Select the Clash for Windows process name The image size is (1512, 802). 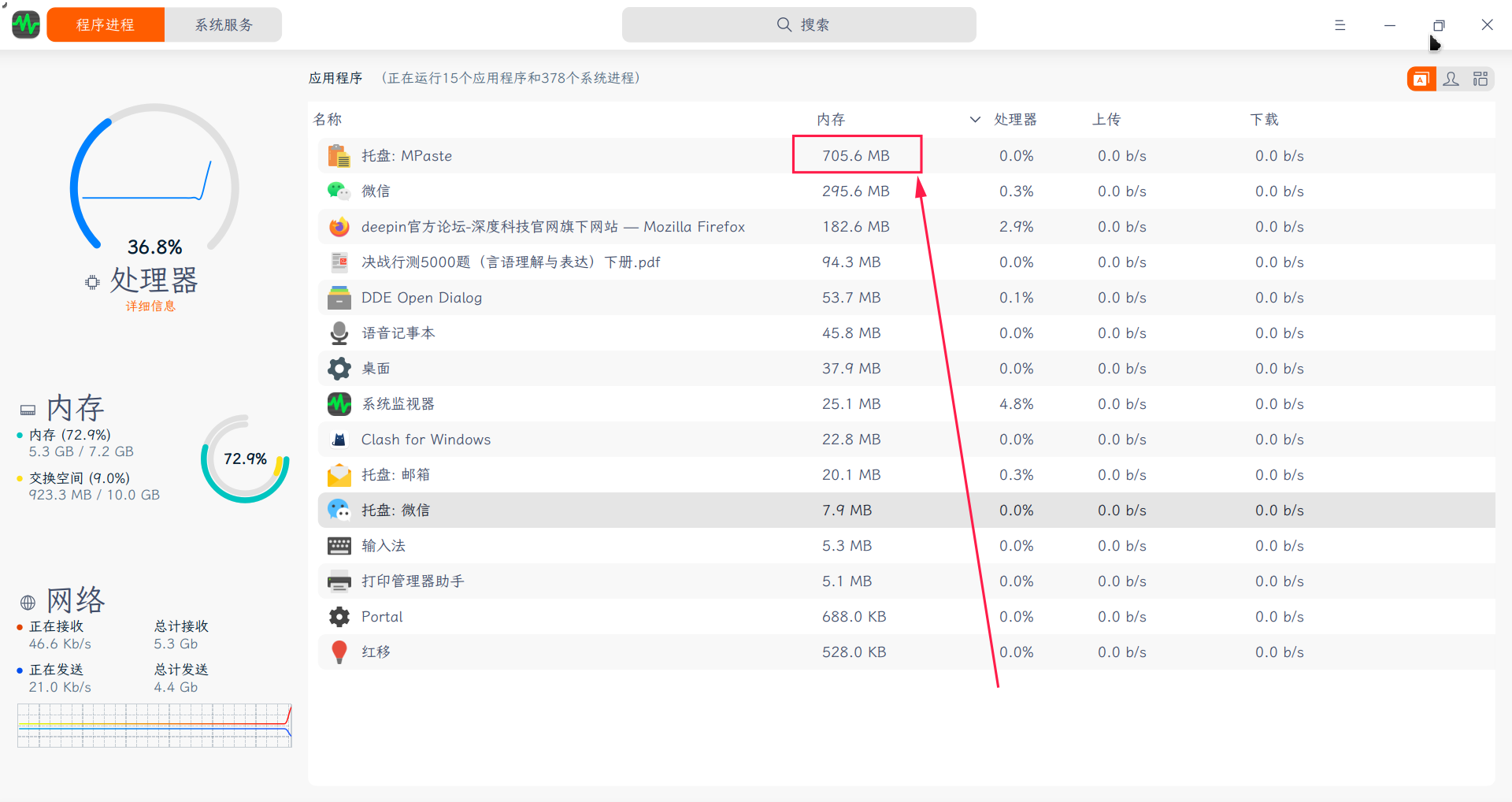[x=426, y=440]
